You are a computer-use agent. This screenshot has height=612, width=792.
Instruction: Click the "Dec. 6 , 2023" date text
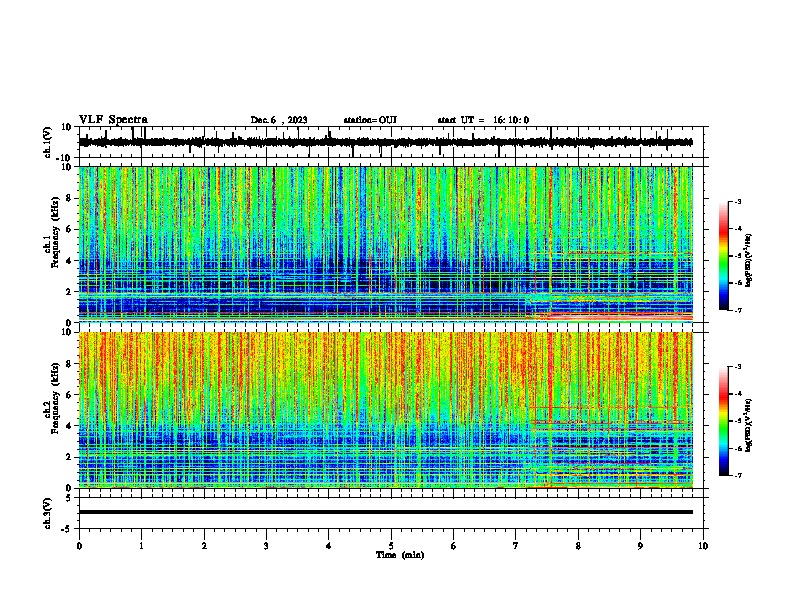pos(279,120)
